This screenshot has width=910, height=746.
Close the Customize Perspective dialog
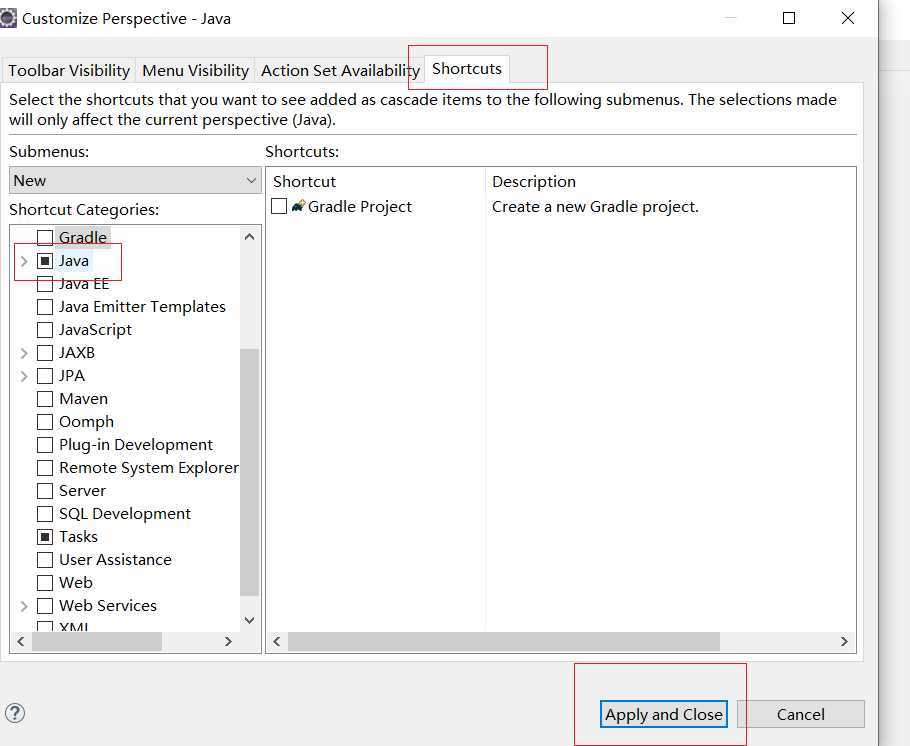coord(847,18)
